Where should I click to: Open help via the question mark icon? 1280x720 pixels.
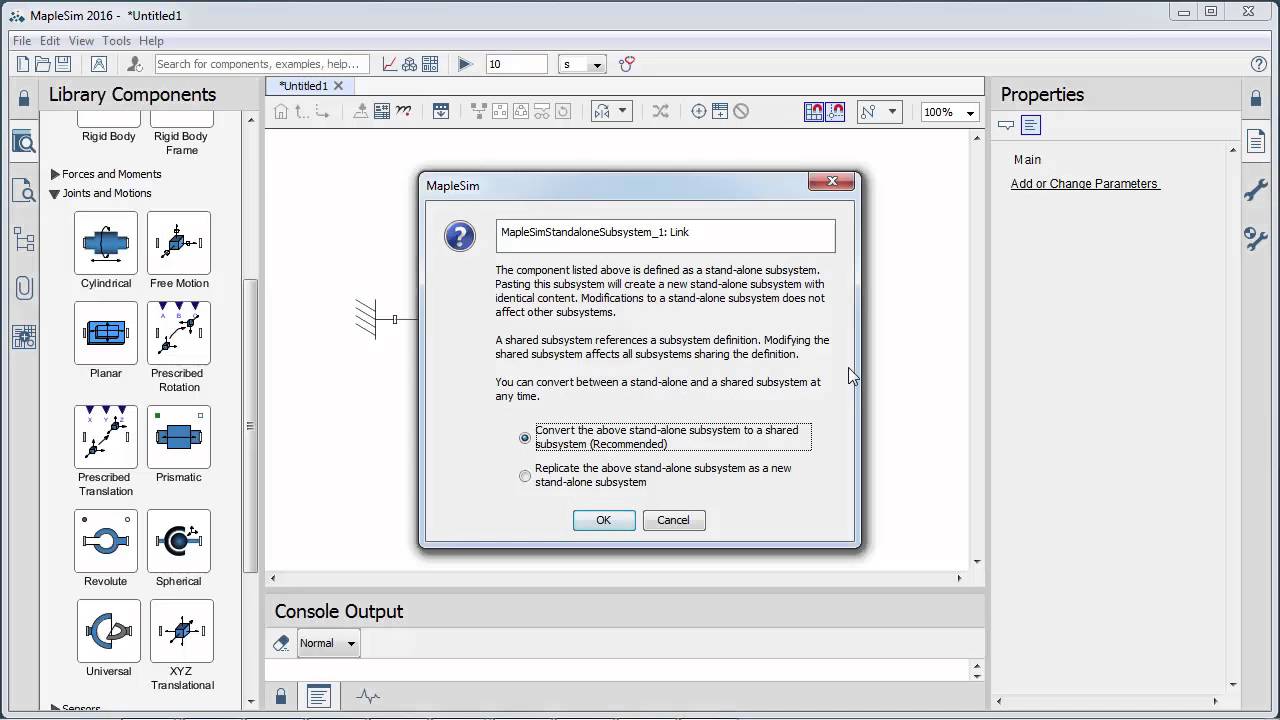pyautogui.click(x=1259, y=64)
